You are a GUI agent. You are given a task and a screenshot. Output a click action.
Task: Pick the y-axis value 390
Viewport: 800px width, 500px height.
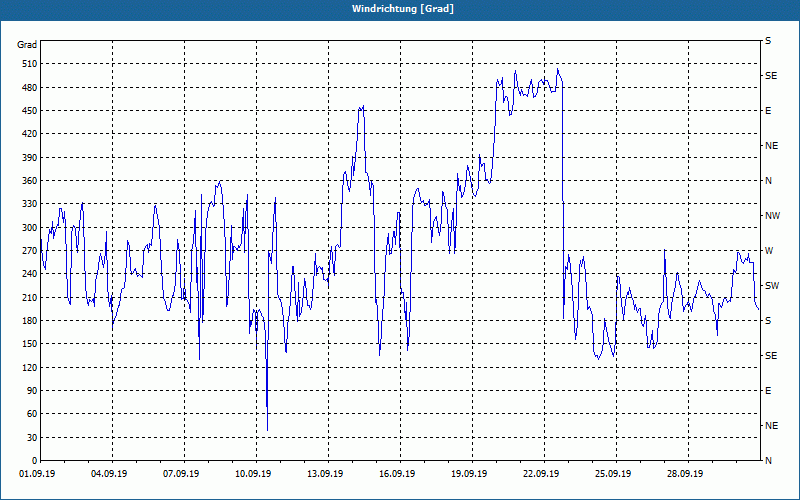[x=30, y=158]
